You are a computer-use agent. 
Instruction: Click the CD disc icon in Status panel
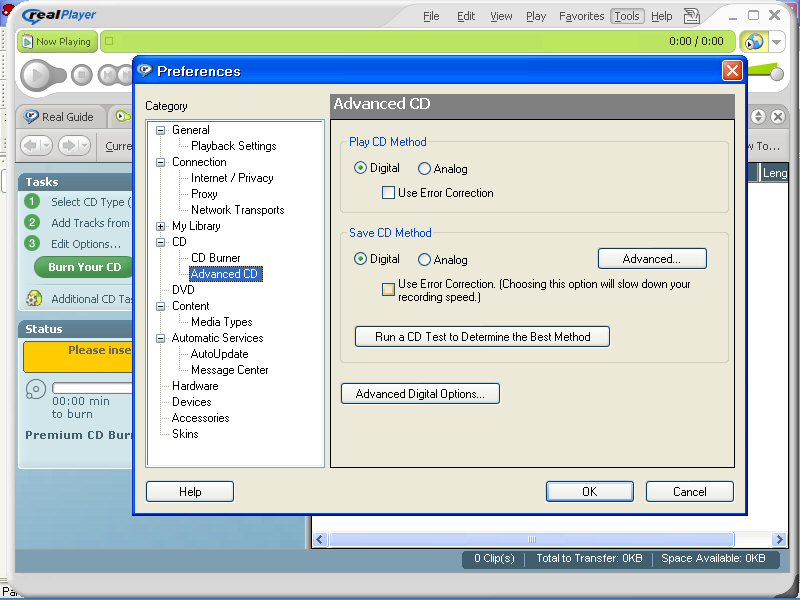(x=36, y=390)
